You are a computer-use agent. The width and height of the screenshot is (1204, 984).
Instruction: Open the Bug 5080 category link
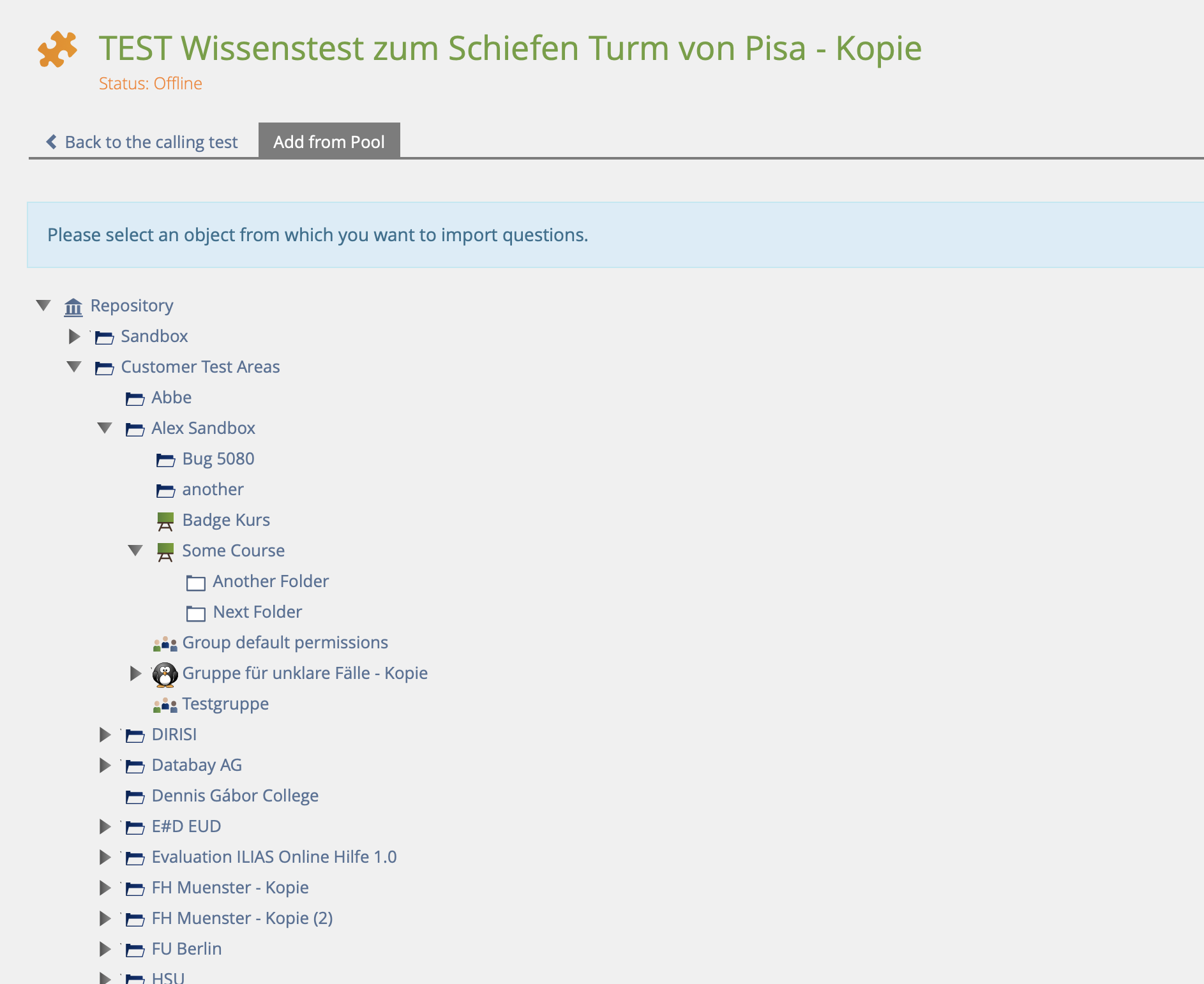tap(218, 459)
